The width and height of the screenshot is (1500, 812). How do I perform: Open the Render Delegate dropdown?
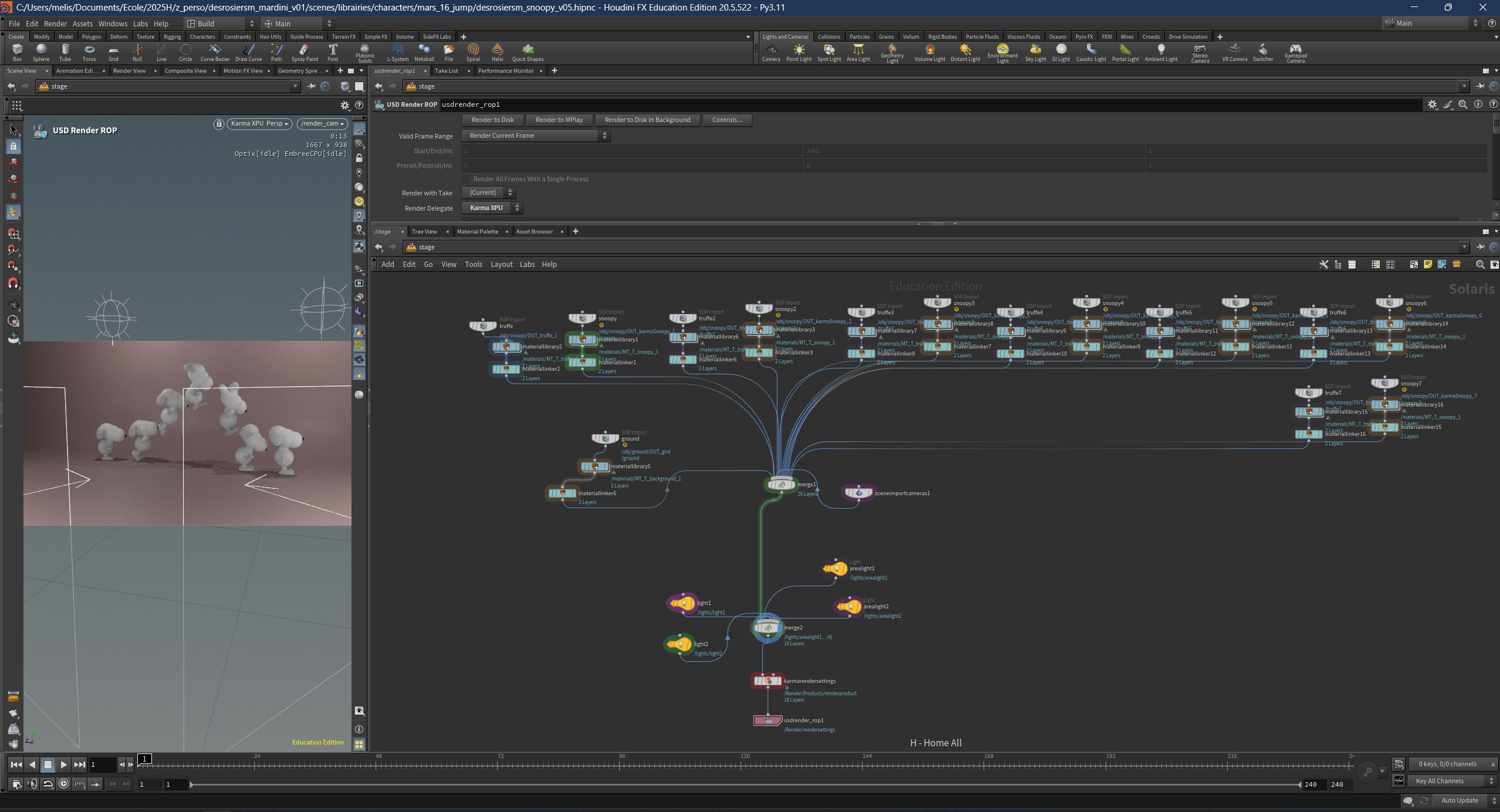pos(492,208)
